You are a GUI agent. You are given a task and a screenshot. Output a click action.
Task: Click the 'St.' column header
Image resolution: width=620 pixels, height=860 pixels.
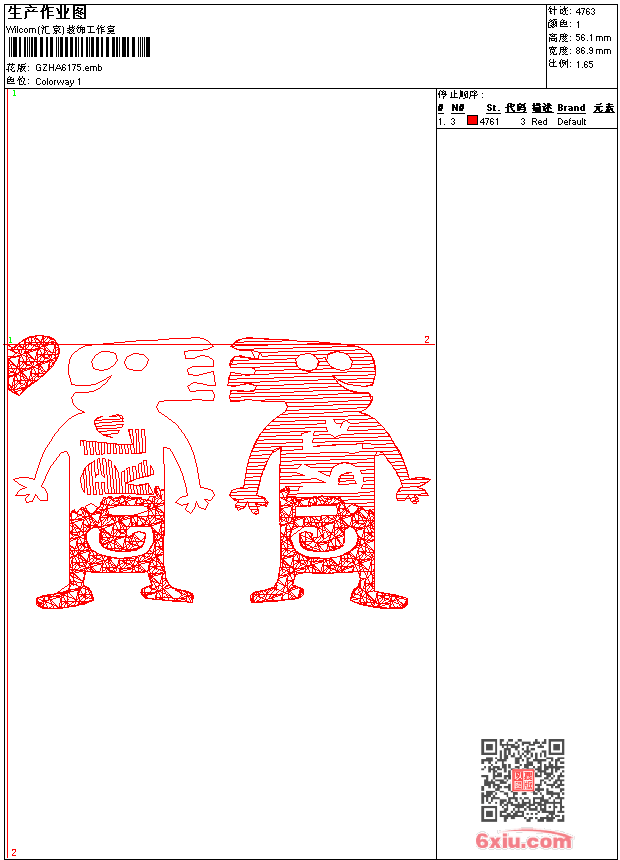(493, 108)
